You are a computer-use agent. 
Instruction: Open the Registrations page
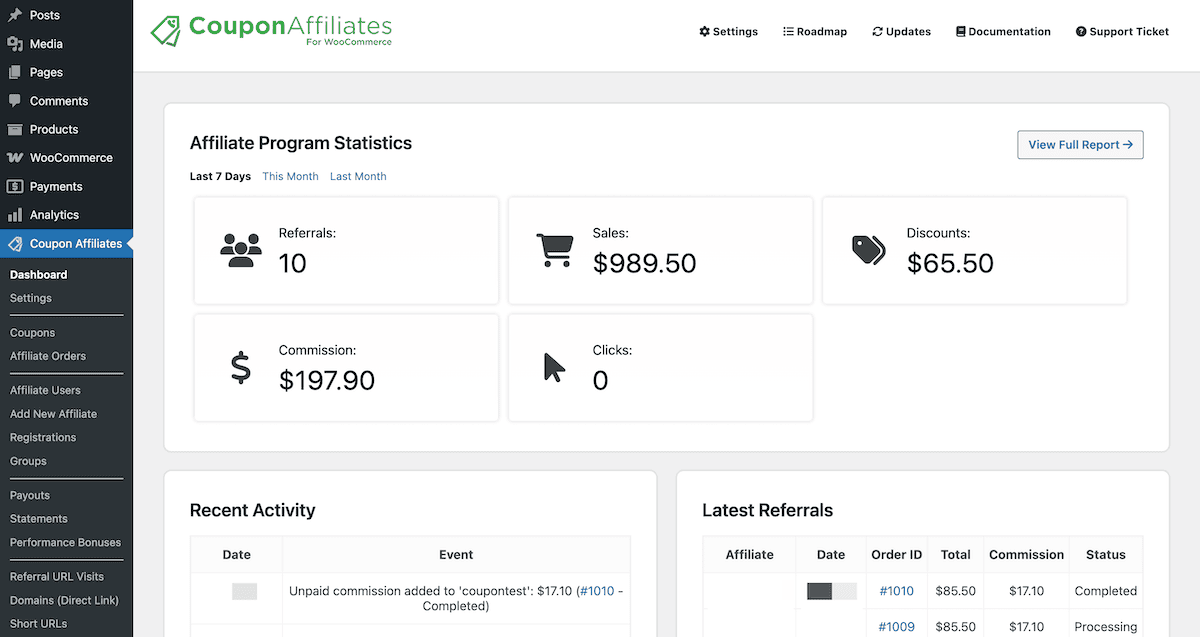pyautogui.click(x=43, y=437)
